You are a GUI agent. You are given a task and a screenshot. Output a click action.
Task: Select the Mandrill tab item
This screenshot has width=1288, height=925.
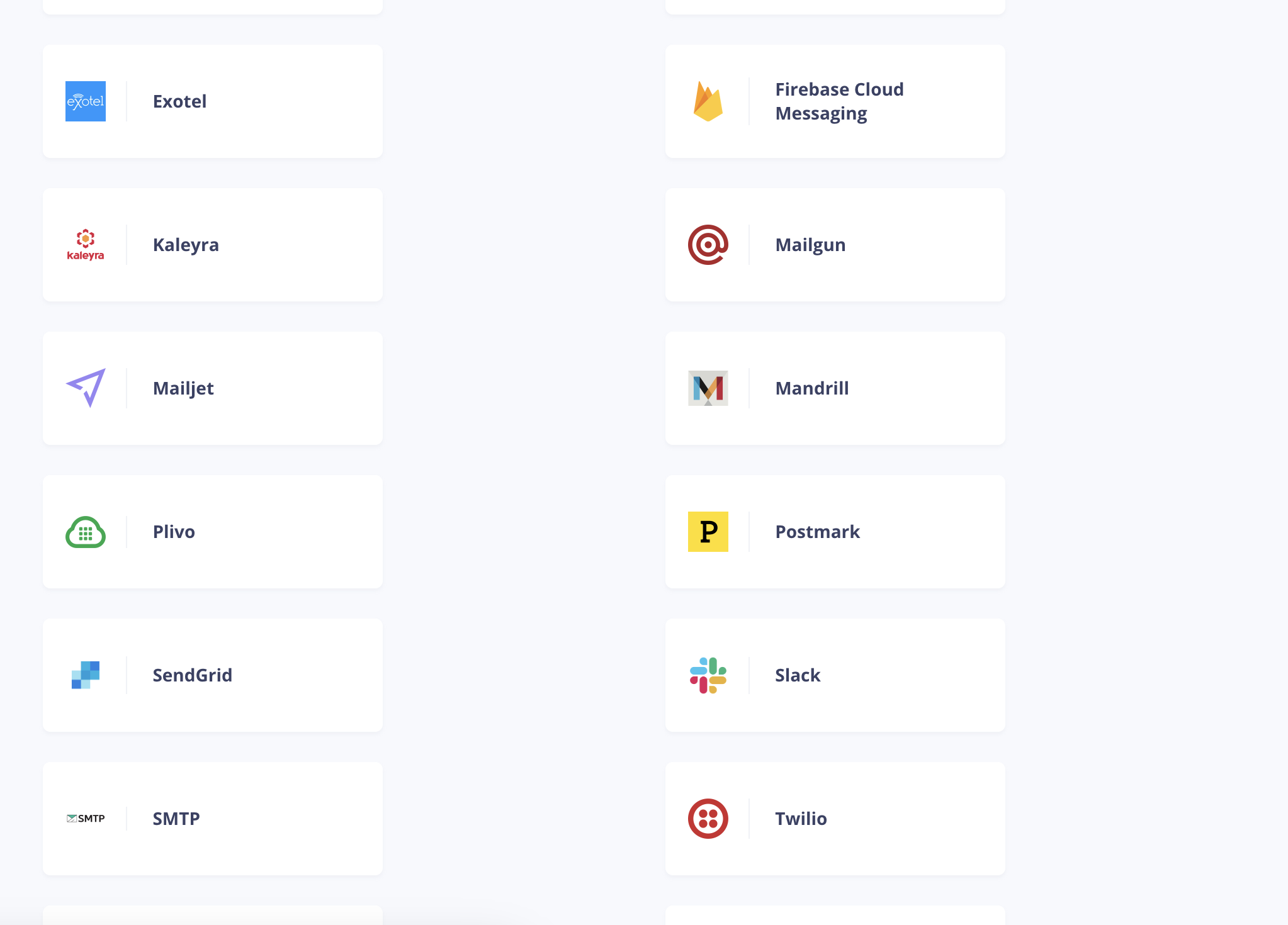(835, 388)
